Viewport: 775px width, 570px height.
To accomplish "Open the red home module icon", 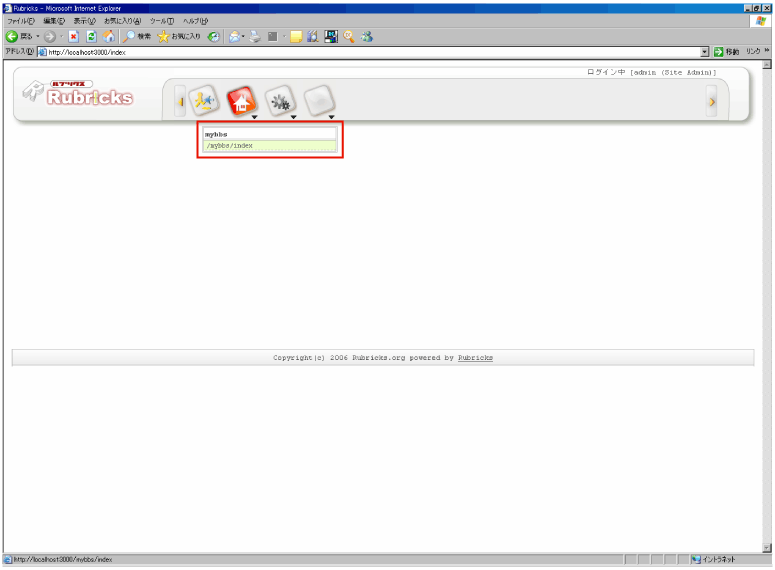I will 242,101.
